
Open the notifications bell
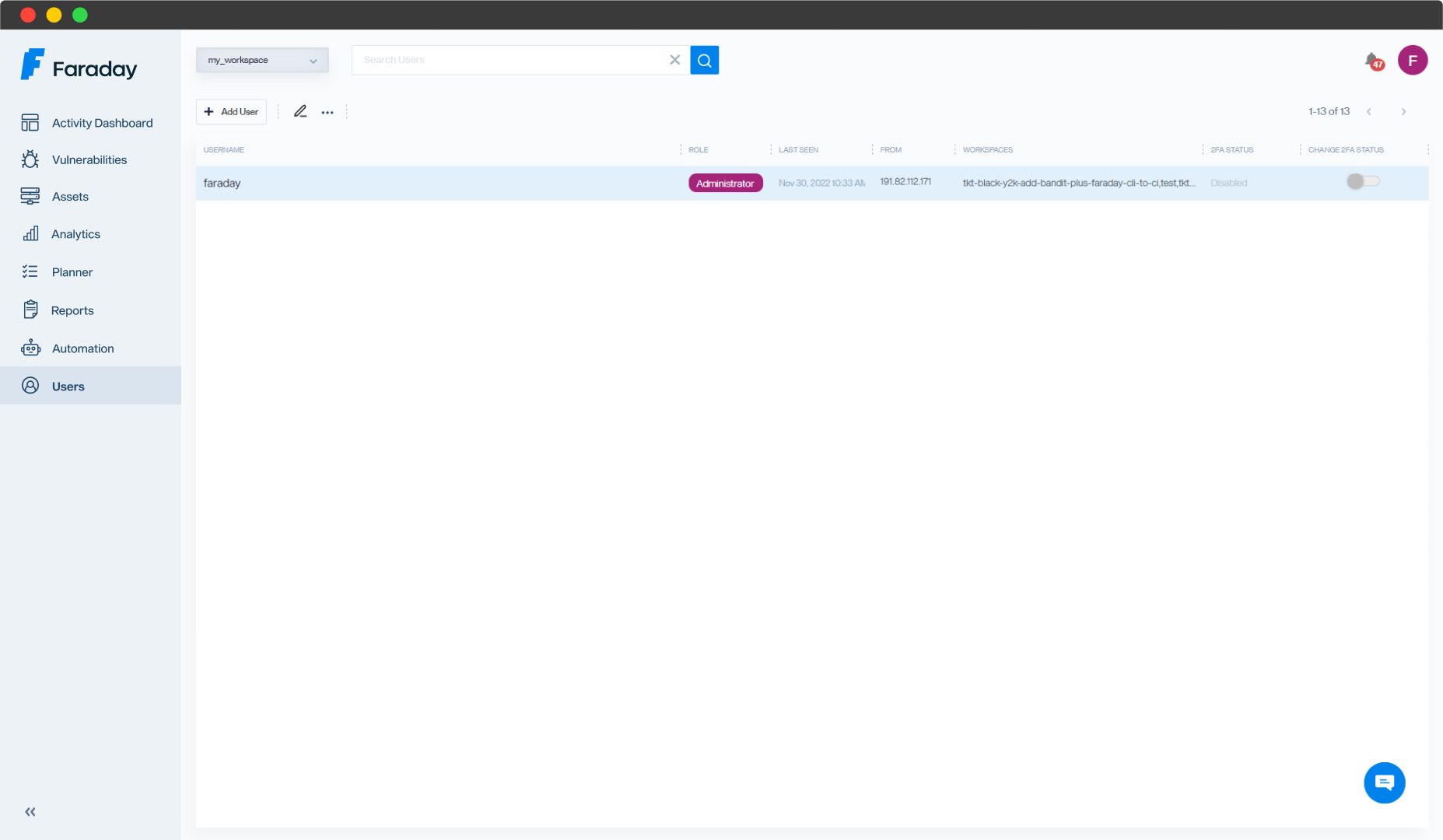point(1372,60)
